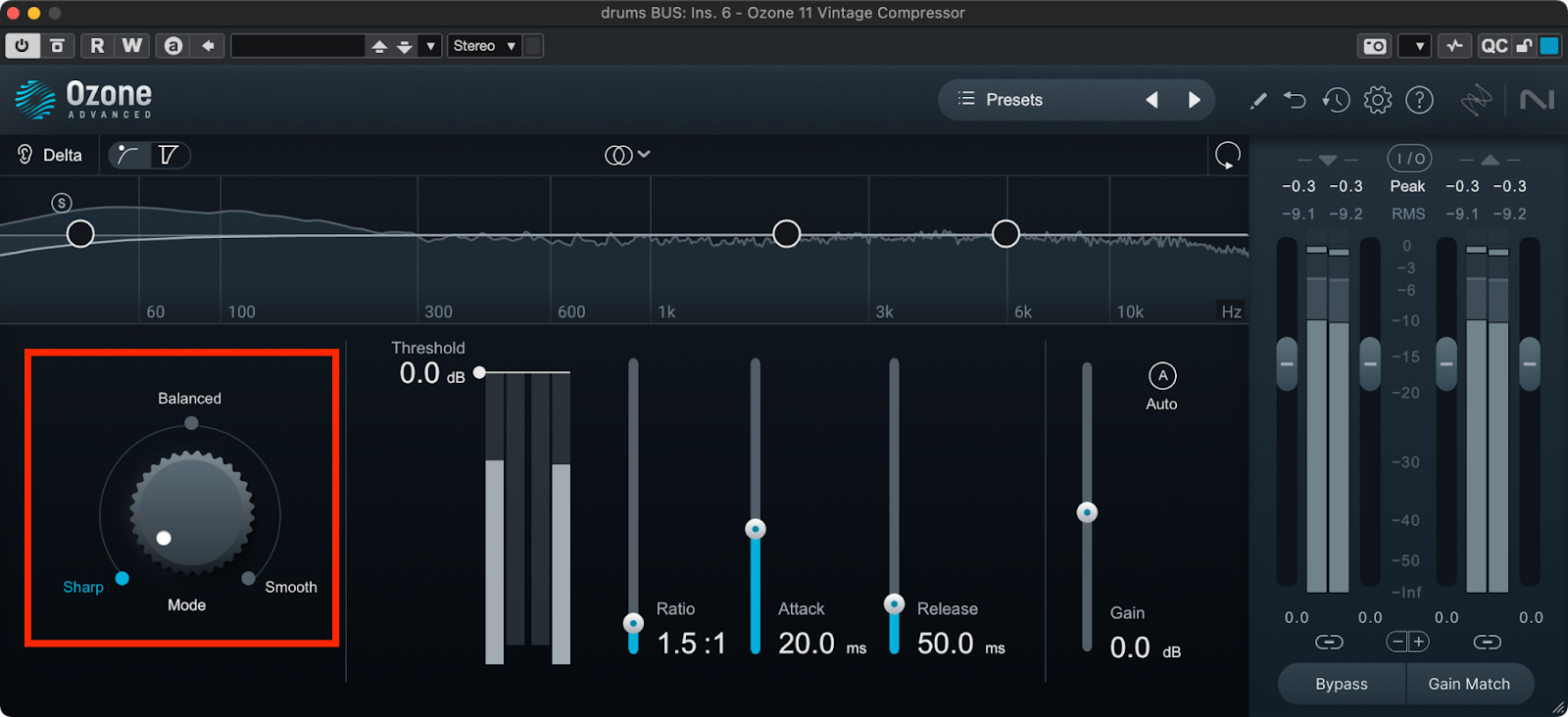
Task: Click the camera snapshot icon
Action: (1375, 46)
